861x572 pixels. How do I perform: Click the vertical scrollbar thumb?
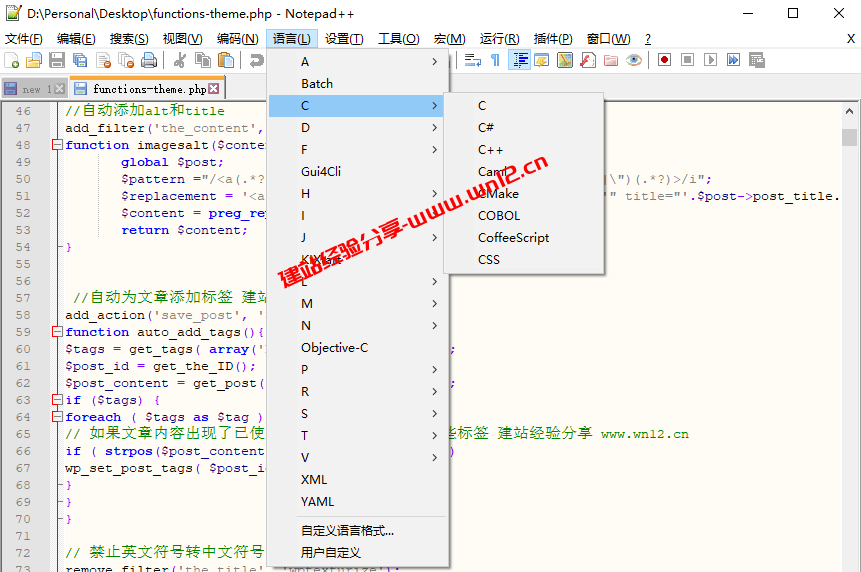tap(849, 137)
